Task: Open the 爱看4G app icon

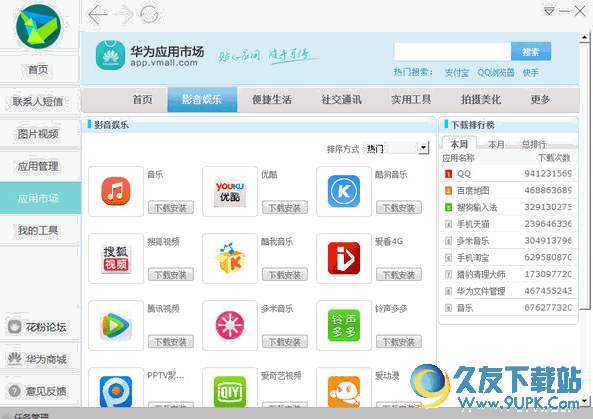Action: 344,258
